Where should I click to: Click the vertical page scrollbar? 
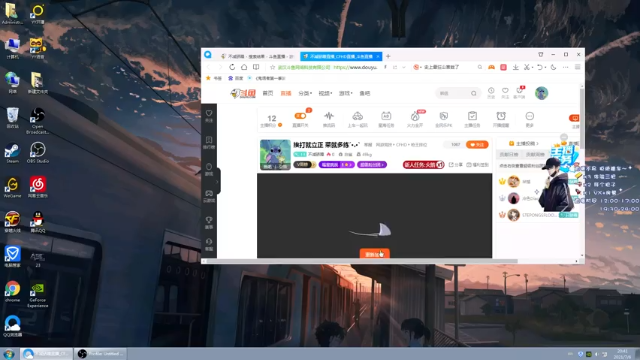coord(582,118)
